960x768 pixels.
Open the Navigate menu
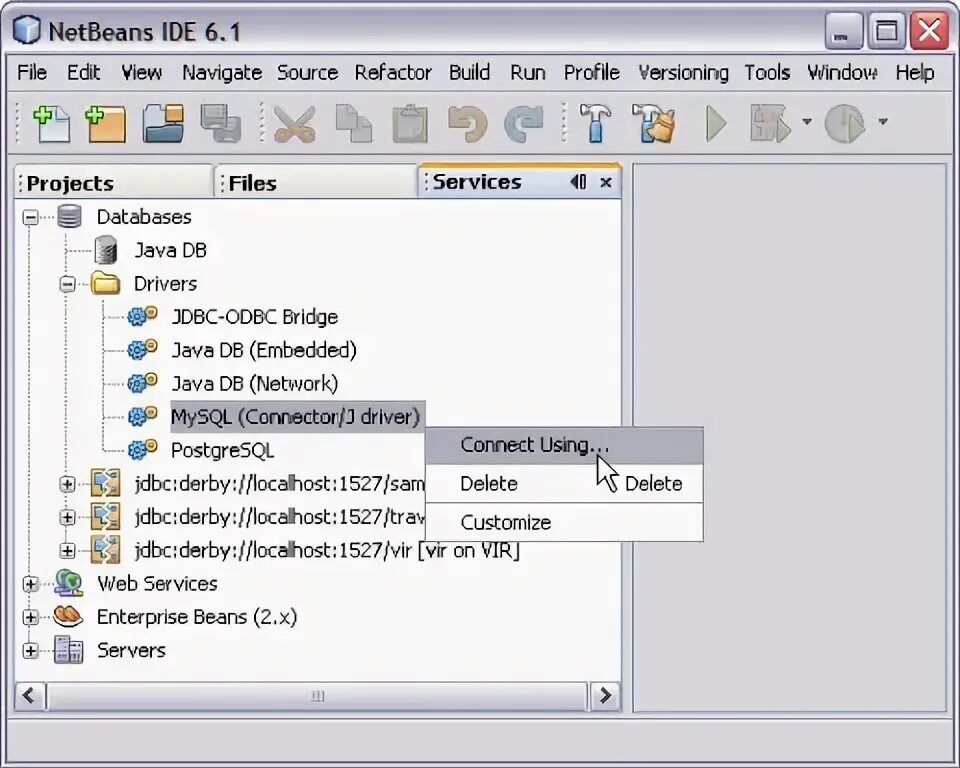coord(222,73)
